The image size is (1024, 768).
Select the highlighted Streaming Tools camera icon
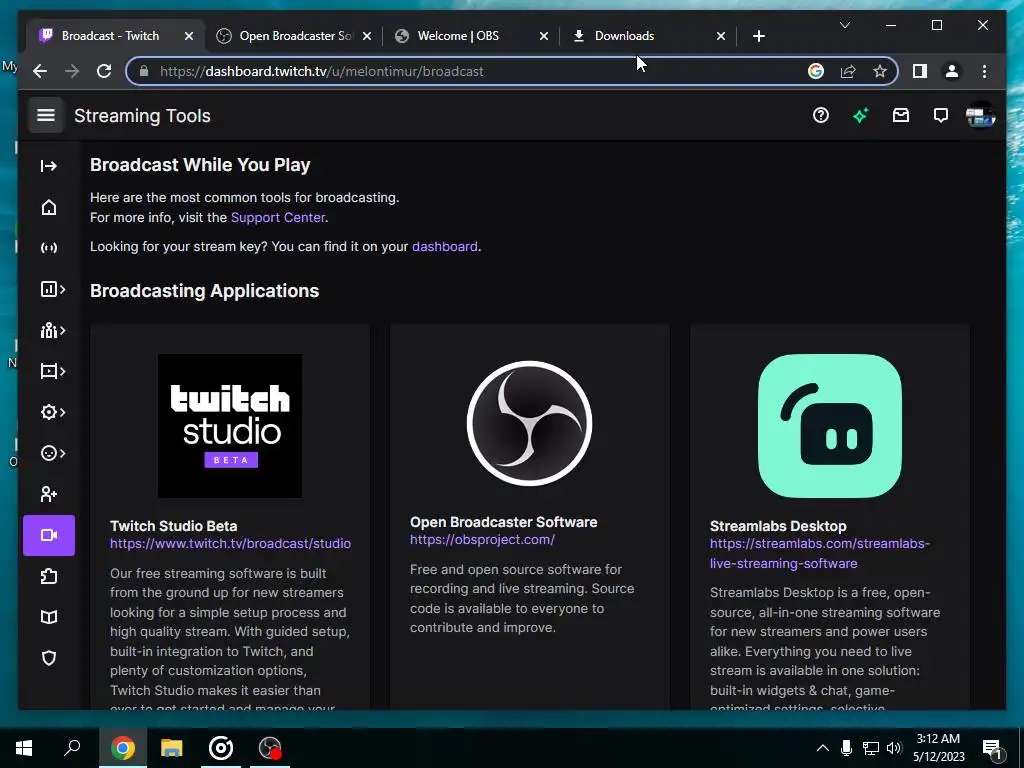tap(49, 536)
